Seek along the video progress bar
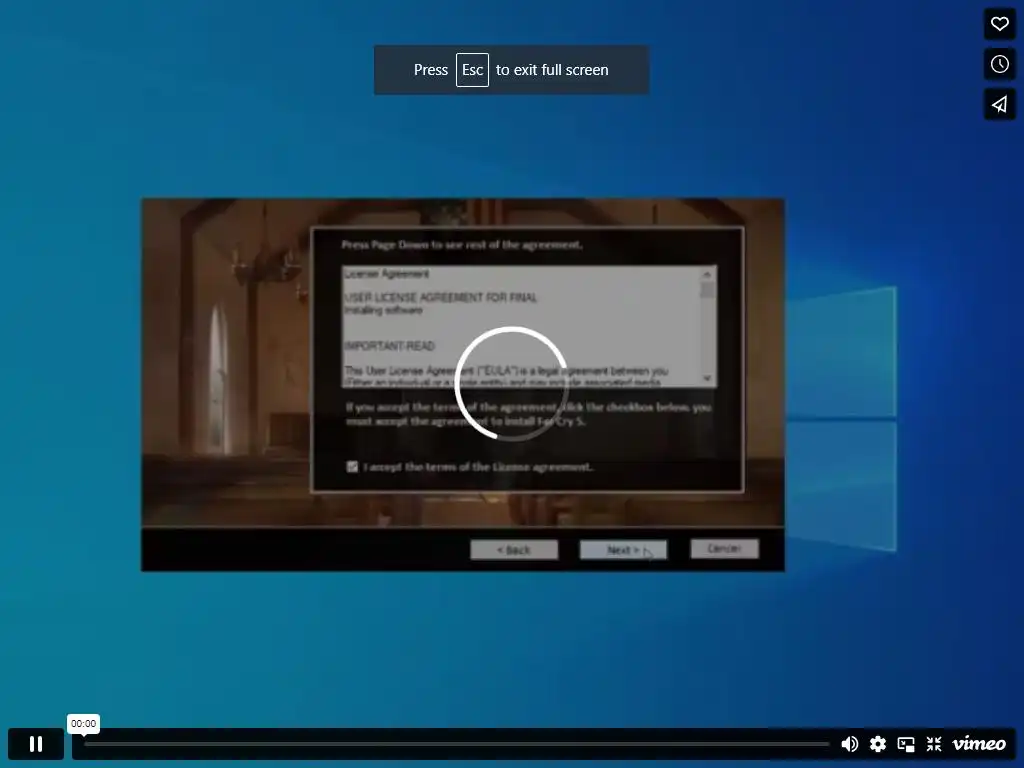This screenshot has height=768, width=1024. (456, 744)
